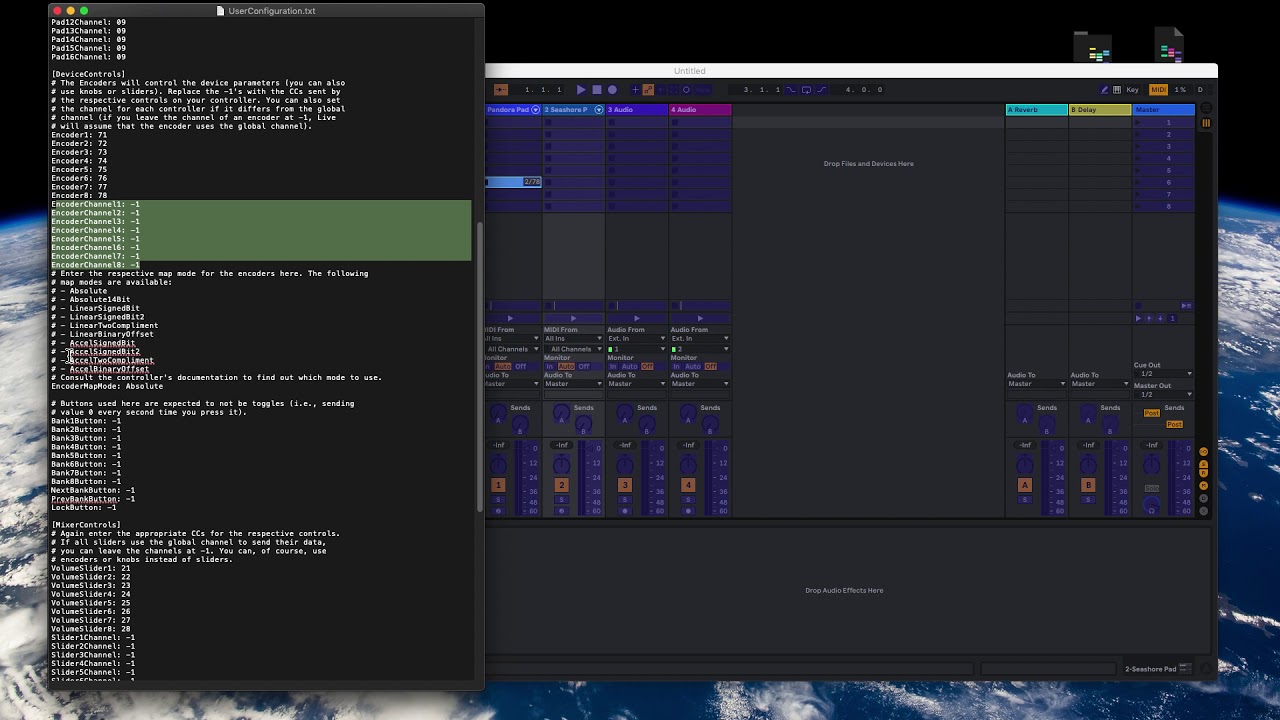Toggle track 3 activator button

pyautogui.click(x=625, y=485)
